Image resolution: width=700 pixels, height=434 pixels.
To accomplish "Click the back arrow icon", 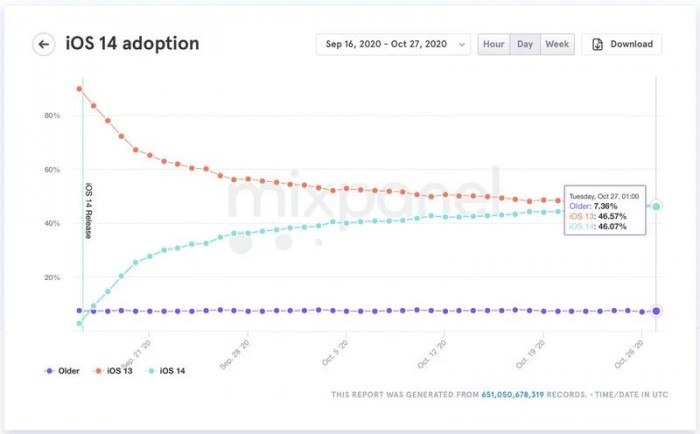I will pyautogui.click(x=44, y=44).
